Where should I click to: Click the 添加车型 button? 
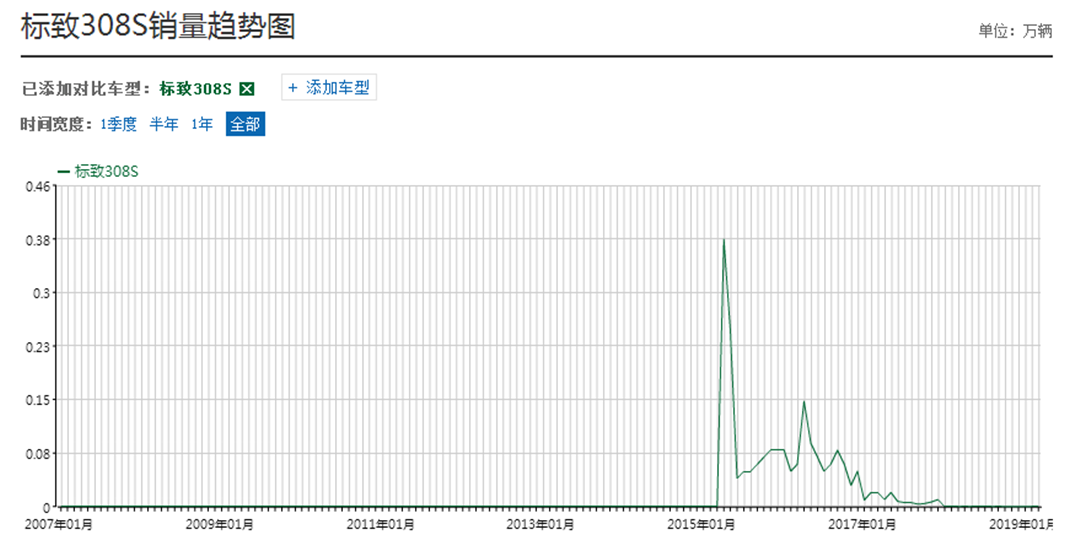[x=329, y=88]
